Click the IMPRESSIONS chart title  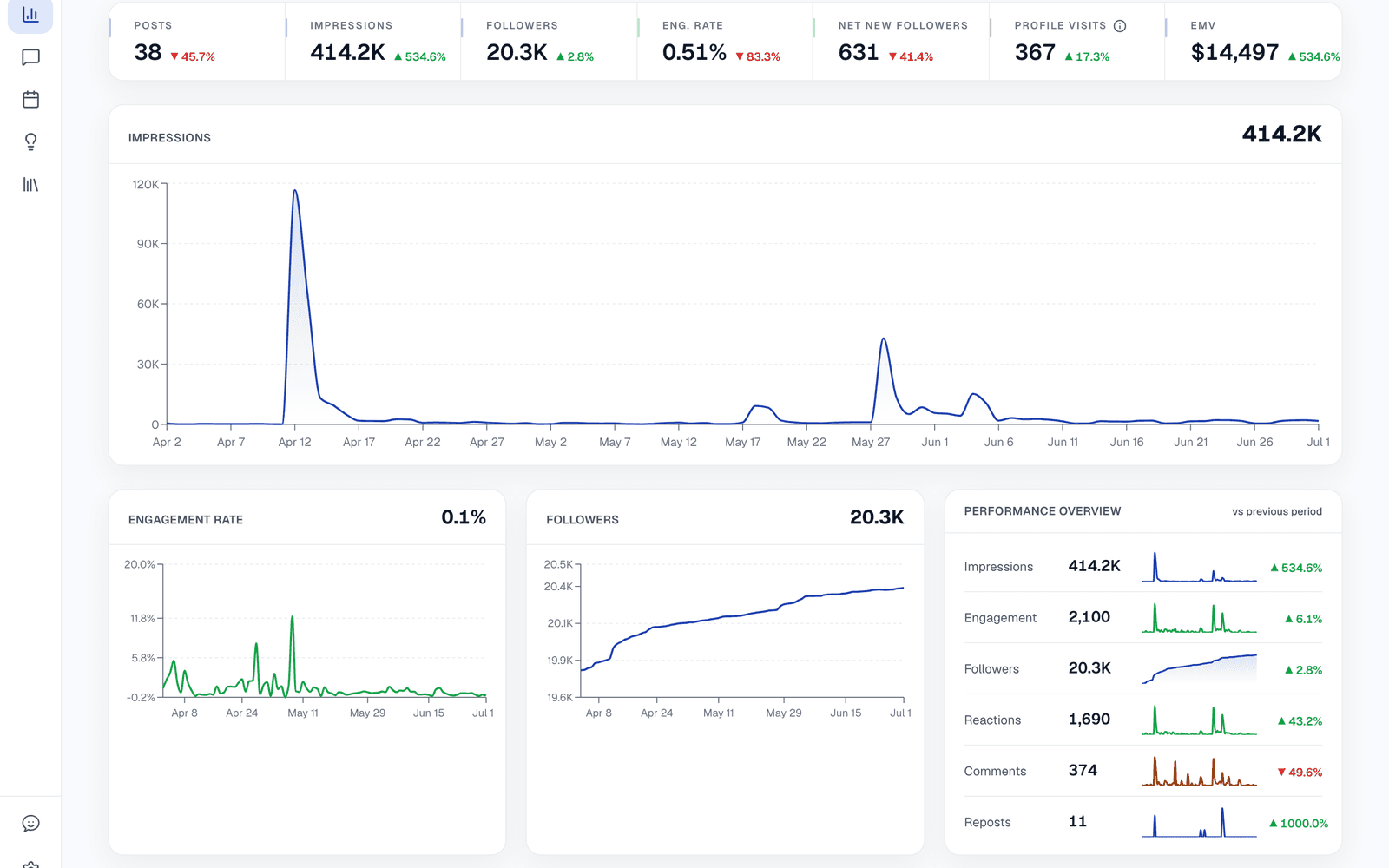pos(169,138)
